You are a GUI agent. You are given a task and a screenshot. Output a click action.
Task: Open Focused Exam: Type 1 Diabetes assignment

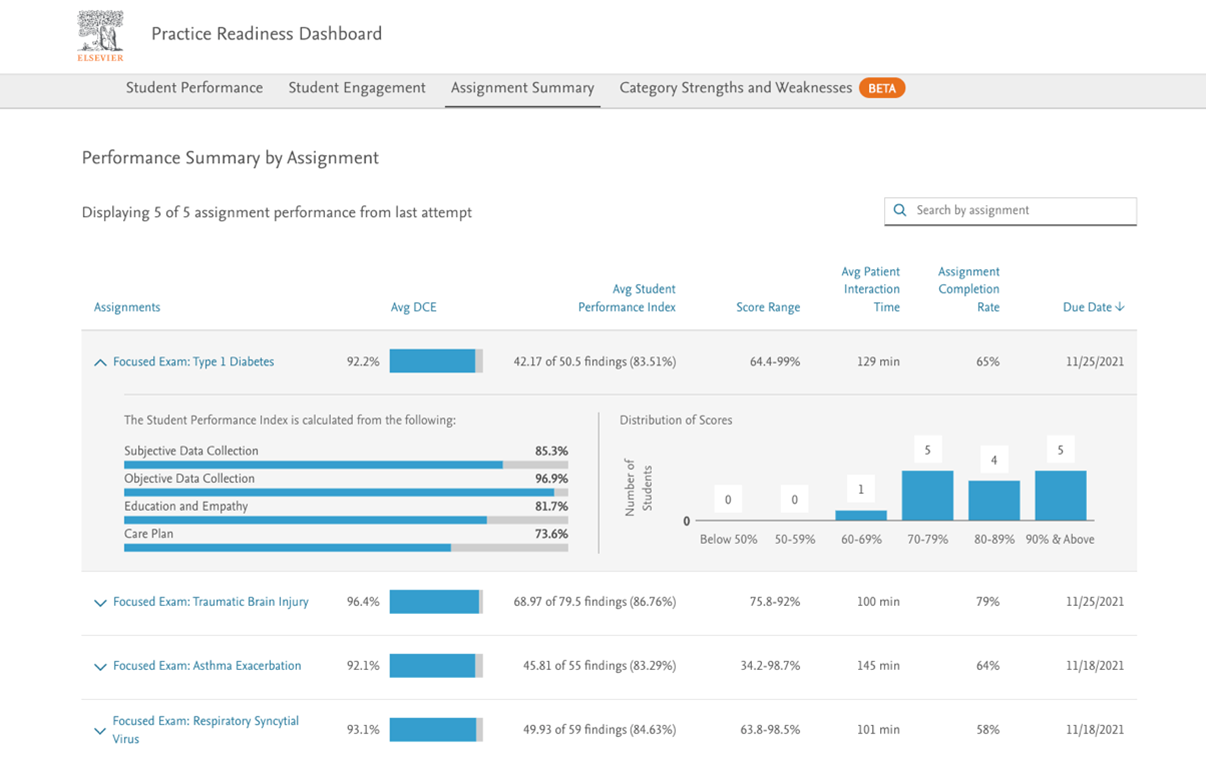click(193, 362)
